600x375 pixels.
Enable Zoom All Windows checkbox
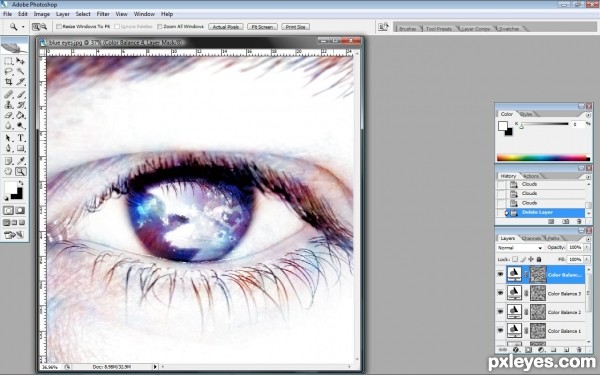160,27
